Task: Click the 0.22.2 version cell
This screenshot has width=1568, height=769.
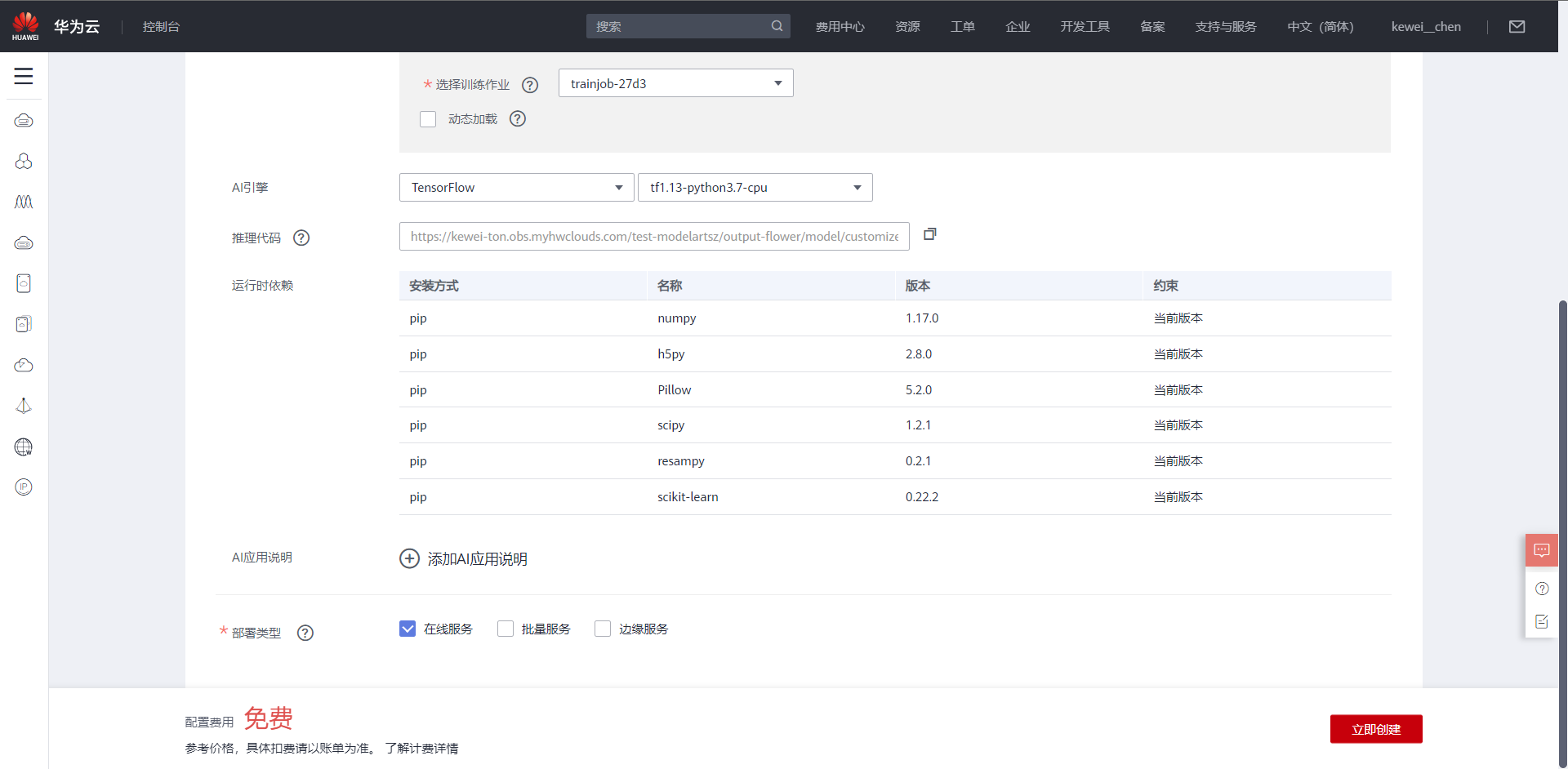Action: (x=922, y=496)
